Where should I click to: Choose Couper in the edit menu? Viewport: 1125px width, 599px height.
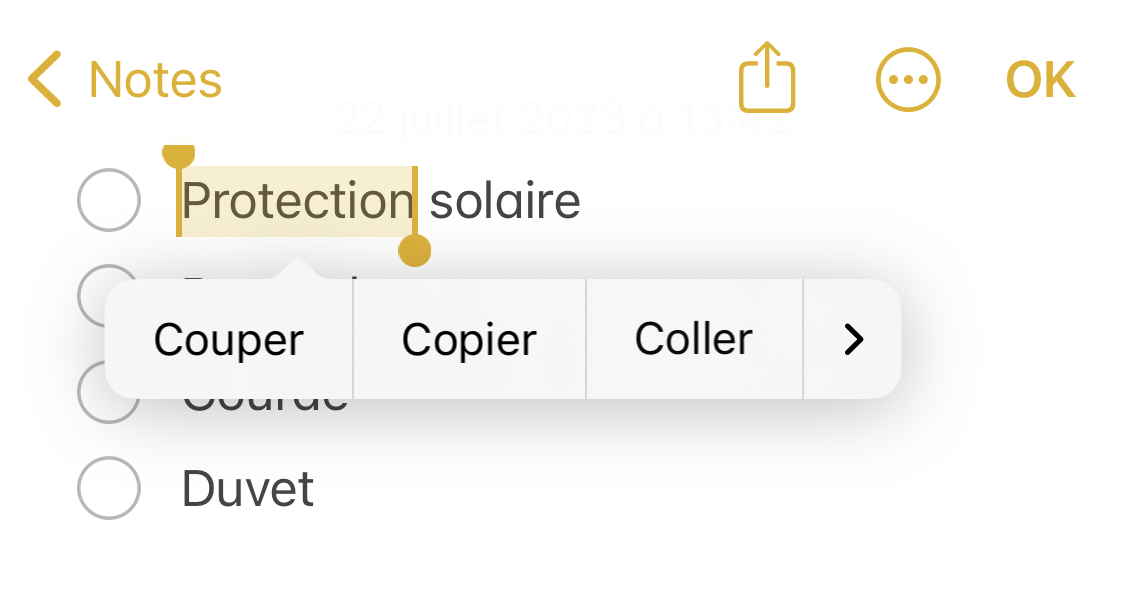[x=228, y=340]
